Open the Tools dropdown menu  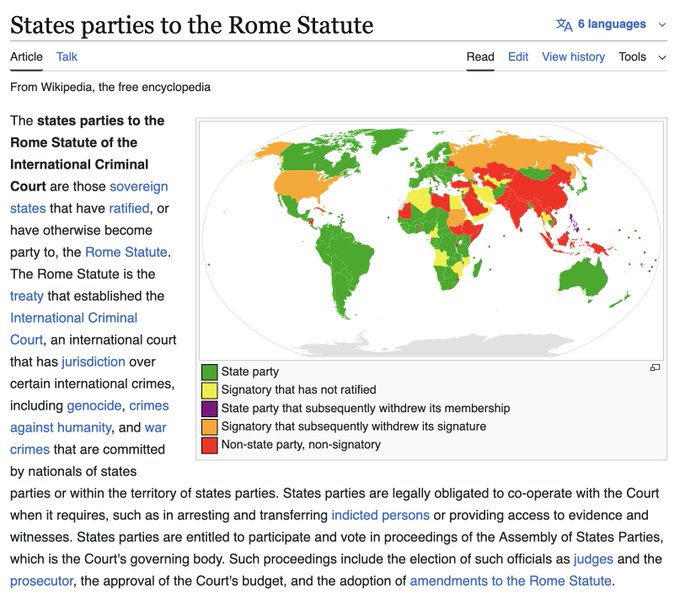[x=642, y=57]
